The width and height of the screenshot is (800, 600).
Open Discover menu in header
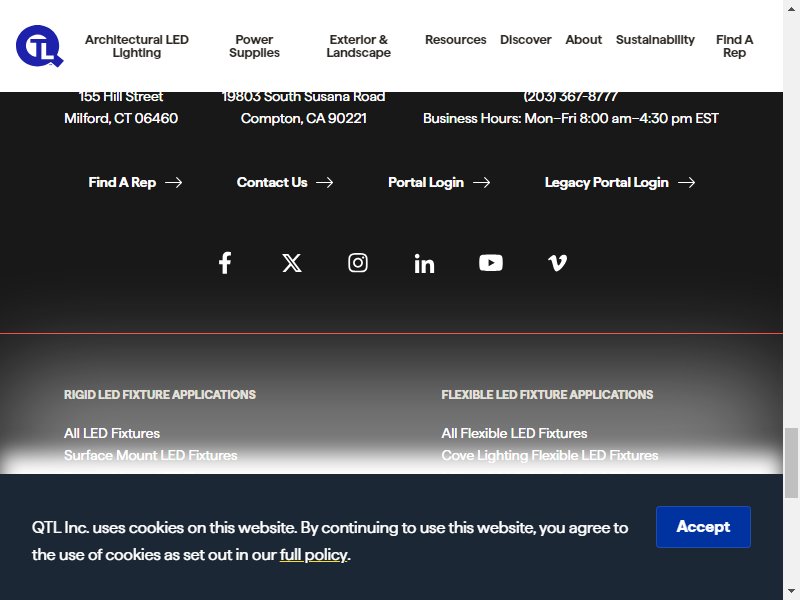(526, 40)
